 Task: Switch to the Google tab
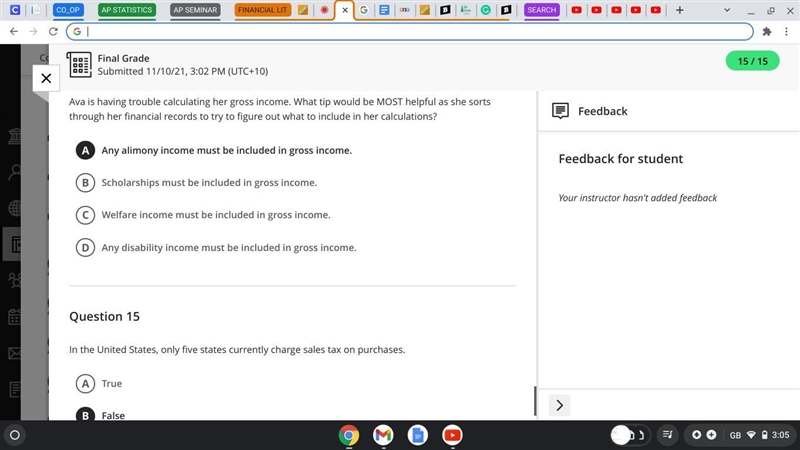(364, 10)
